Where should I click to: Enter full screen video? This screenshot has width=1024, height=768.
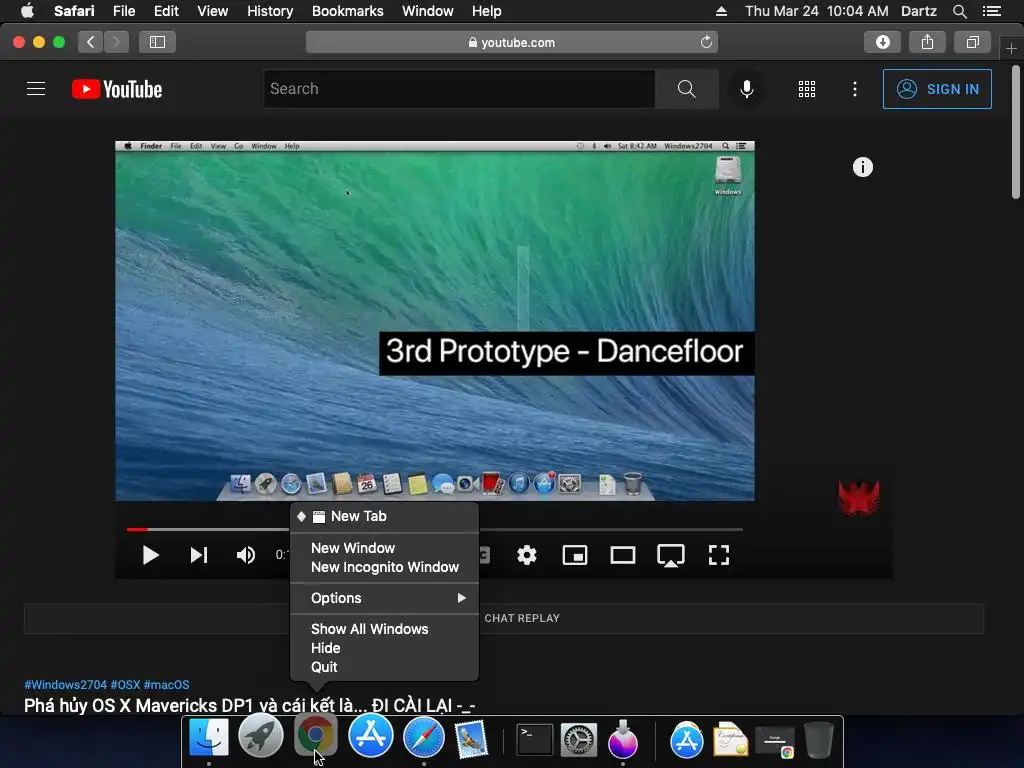(718, 555)
